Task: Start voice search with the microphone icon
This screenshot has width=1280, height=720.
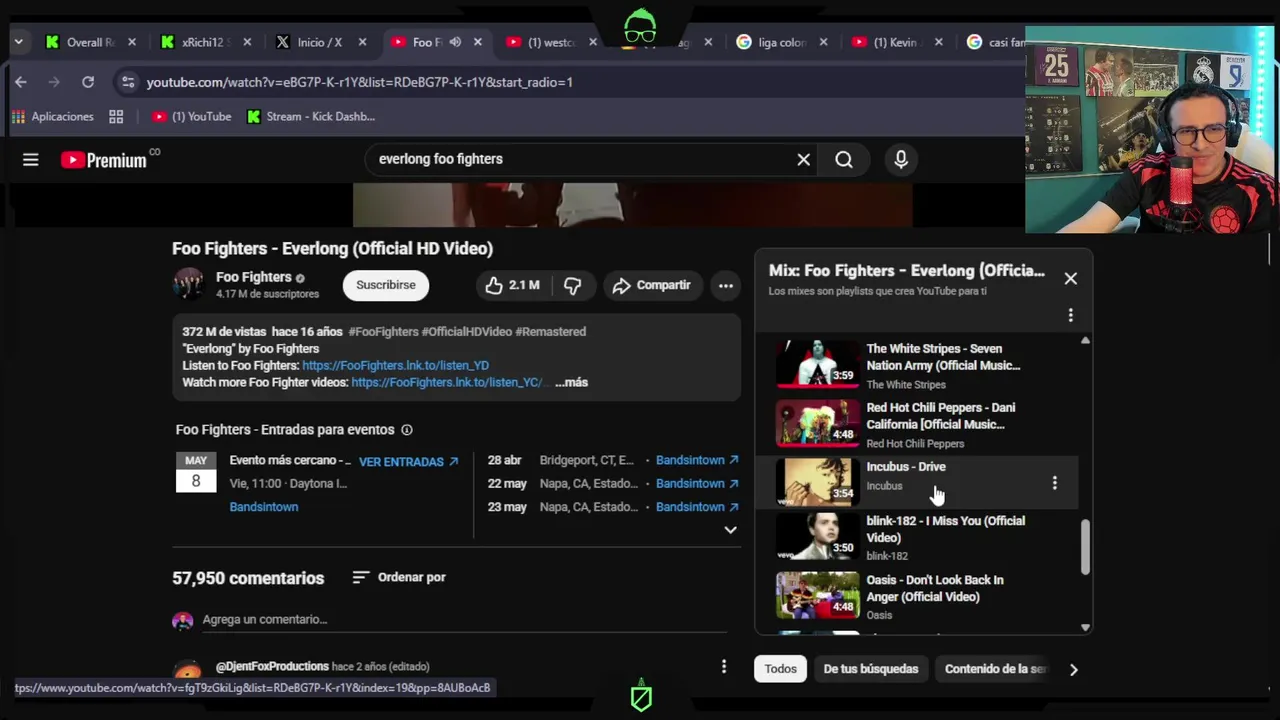Action: tap(901, 159)
